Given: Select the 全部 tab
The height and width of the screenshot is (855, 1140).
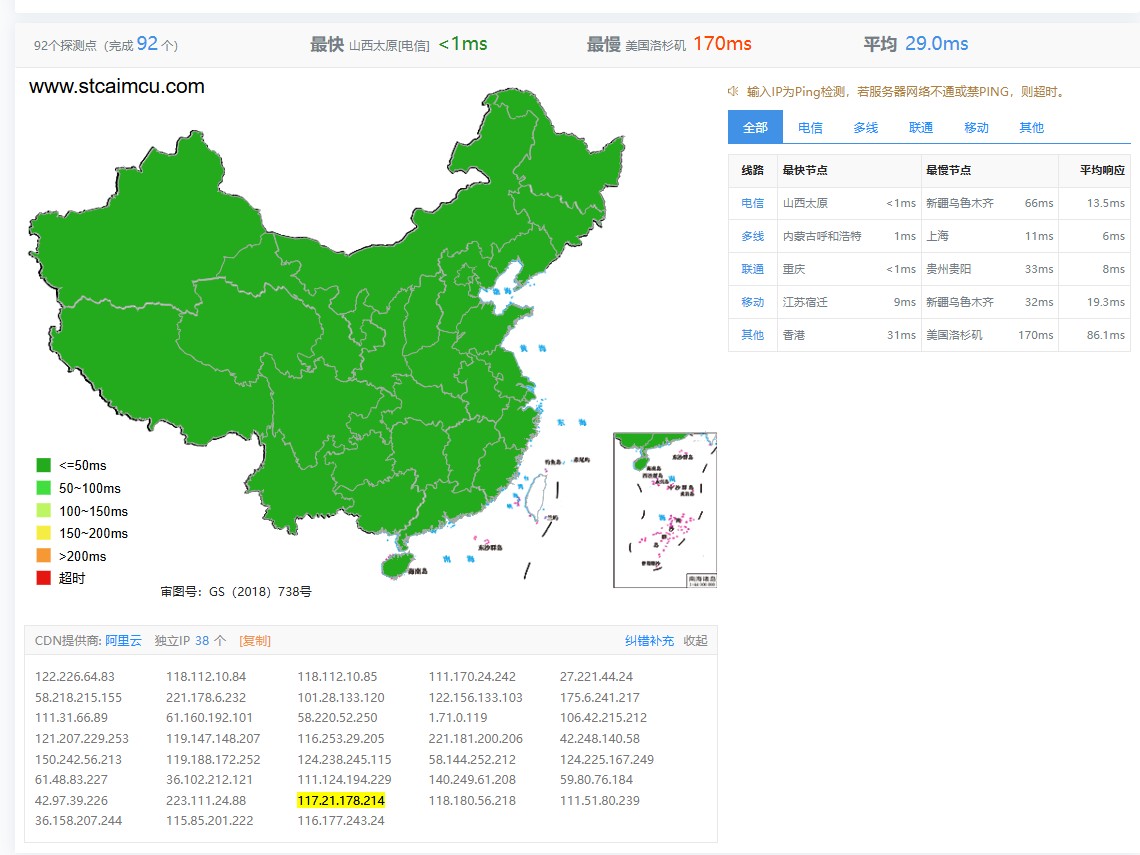Looking at the screenshot, I should [755, 127].
